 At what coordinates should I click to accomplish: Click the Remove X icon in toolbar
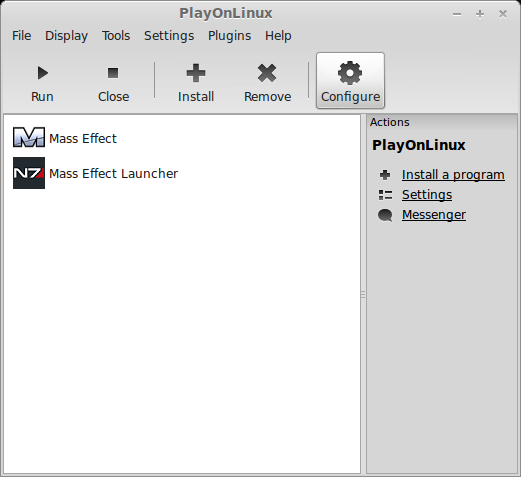tap(267, 73)
